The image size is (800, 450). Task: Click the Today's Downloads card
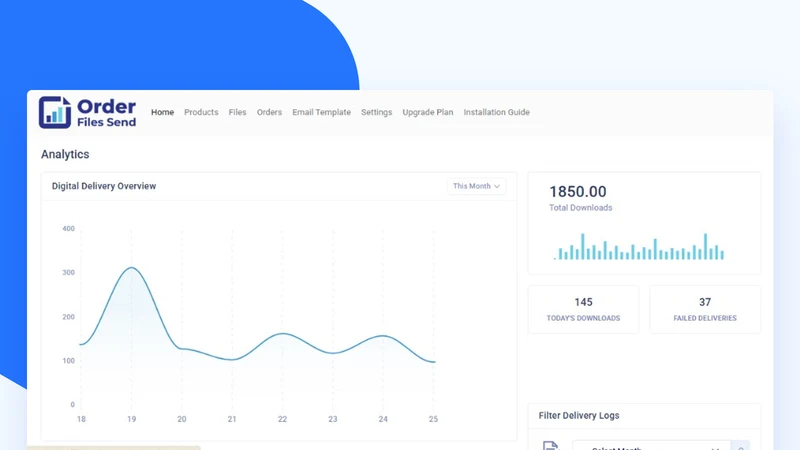coord(583,309)
